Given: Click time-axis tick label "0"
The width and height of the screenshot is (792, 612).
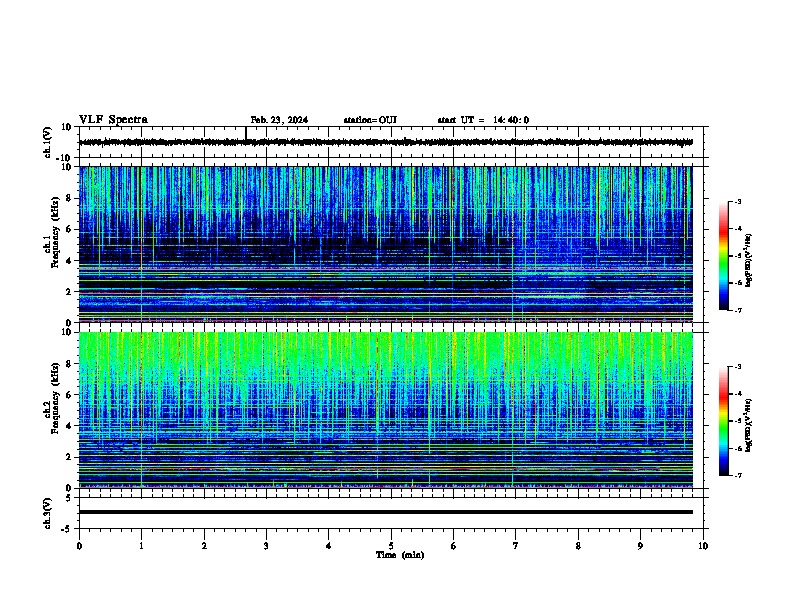Looking at the screenshot, I should [x=79, y=546].
